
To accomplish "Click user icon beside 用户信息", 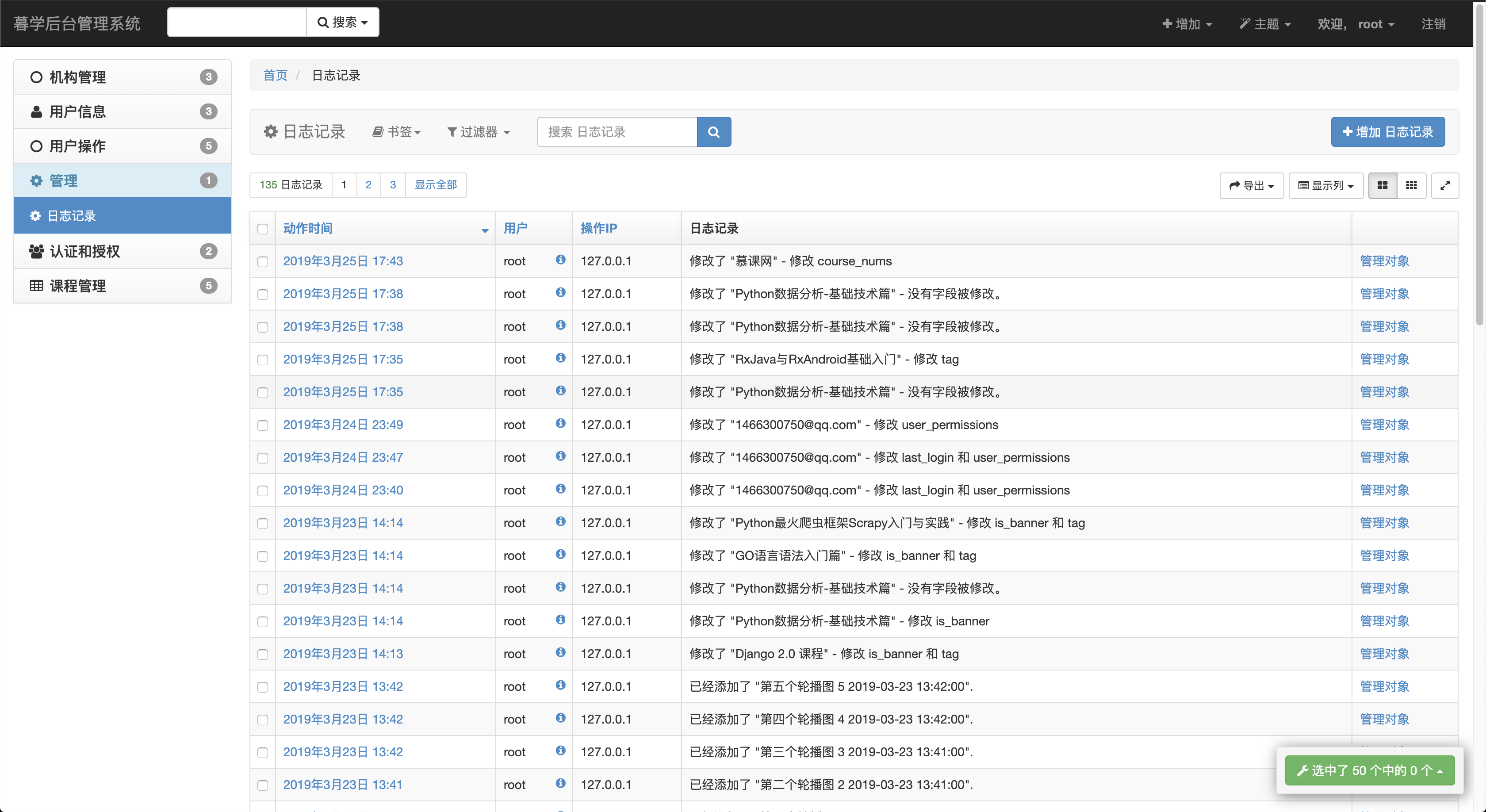I will pyautogui.click(x=36, y=112).
